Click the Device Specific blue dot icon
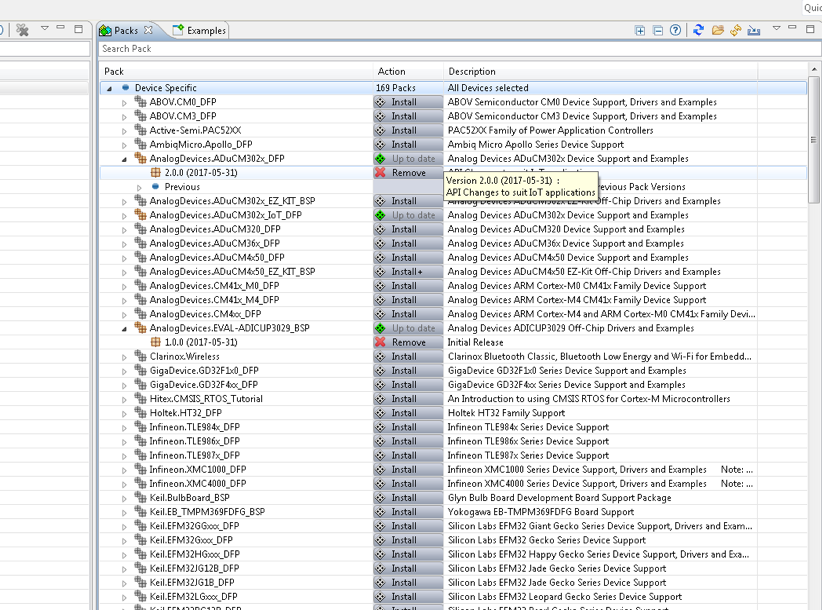This screenshot has height=610, width=822. point(125,88)
